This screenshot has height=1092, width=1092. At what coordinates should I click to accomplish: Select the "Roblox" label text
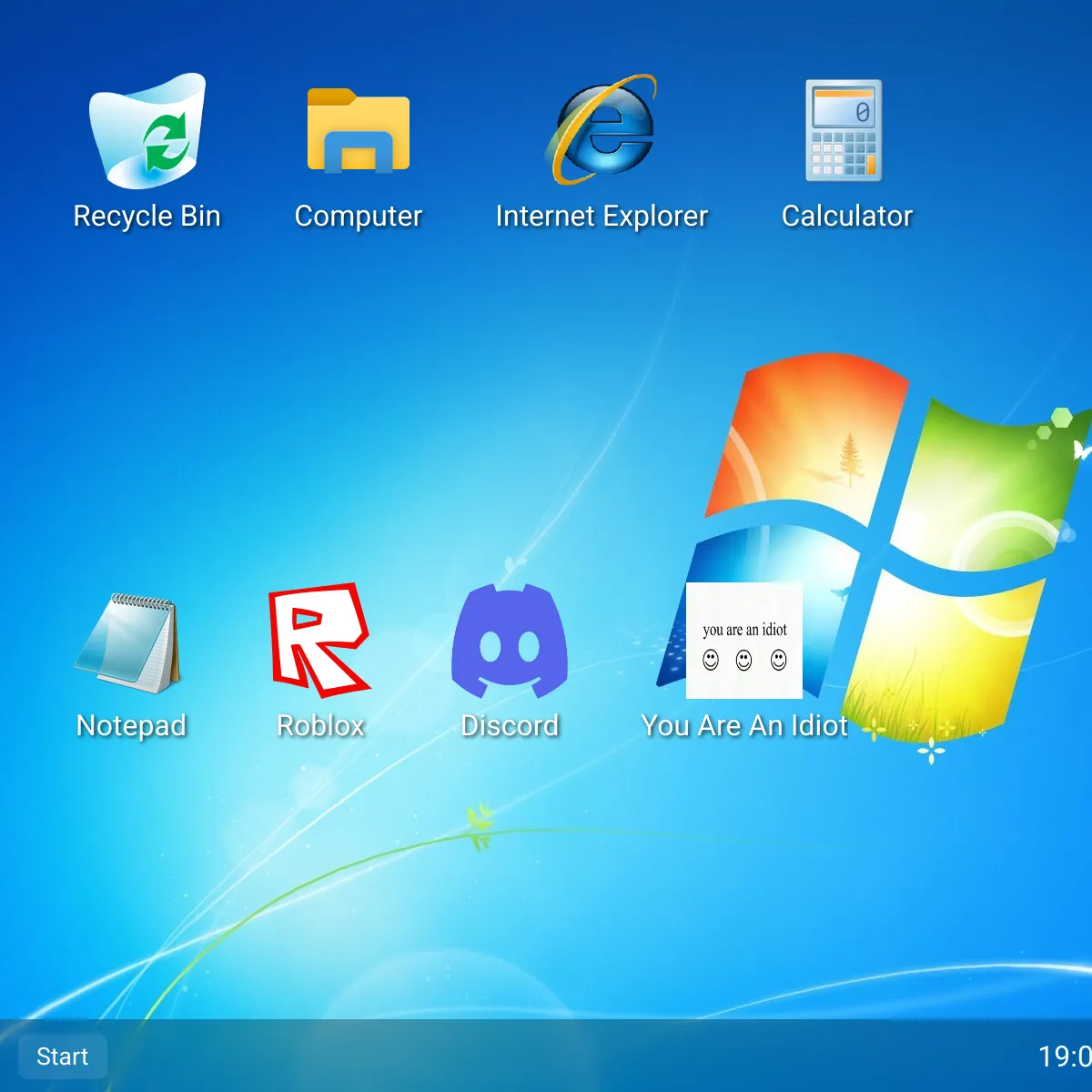[320, 725]
